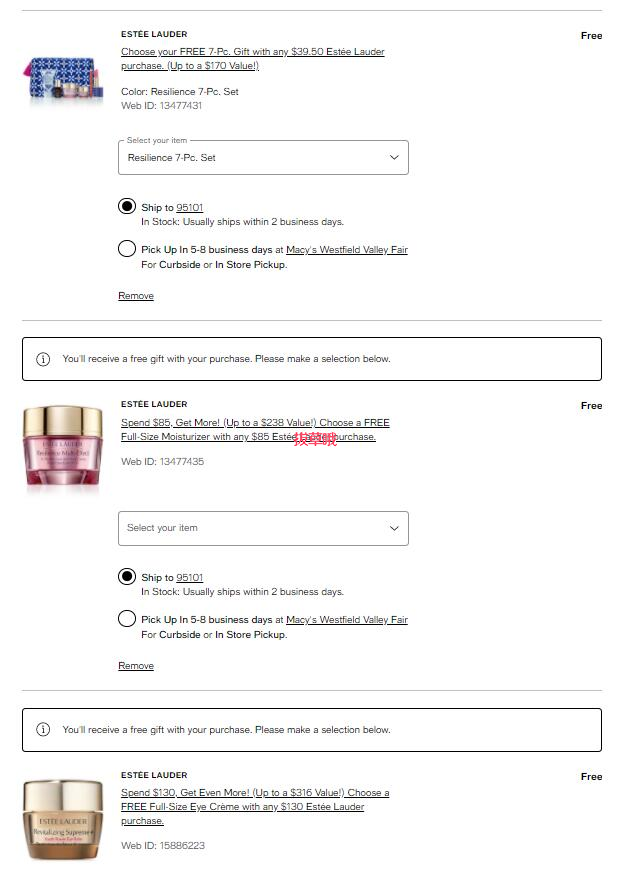Click the info icon in first gift notice

(43, 359)
